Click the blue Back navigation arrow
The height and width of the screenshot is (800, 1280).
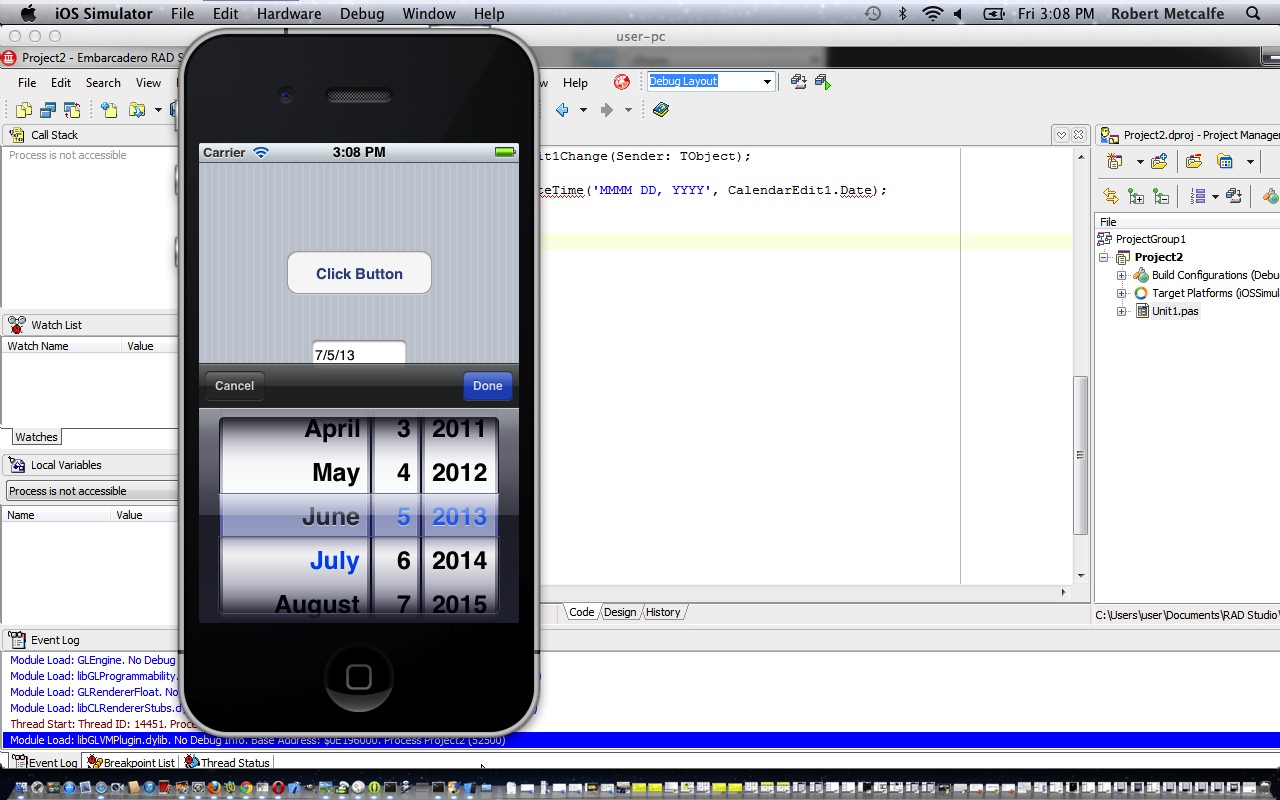[x=562, y=110]
